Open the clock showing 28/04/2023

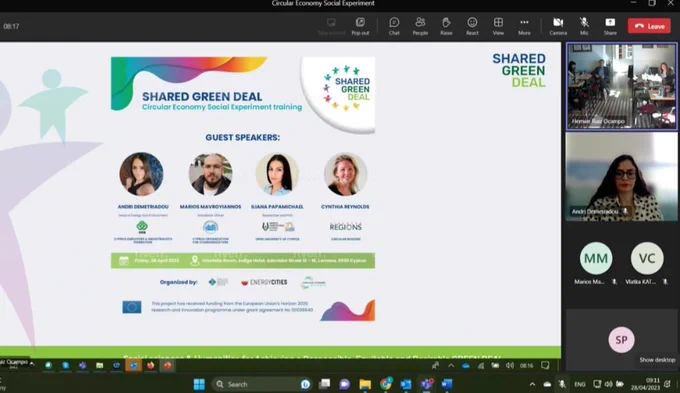pos(645,384)
